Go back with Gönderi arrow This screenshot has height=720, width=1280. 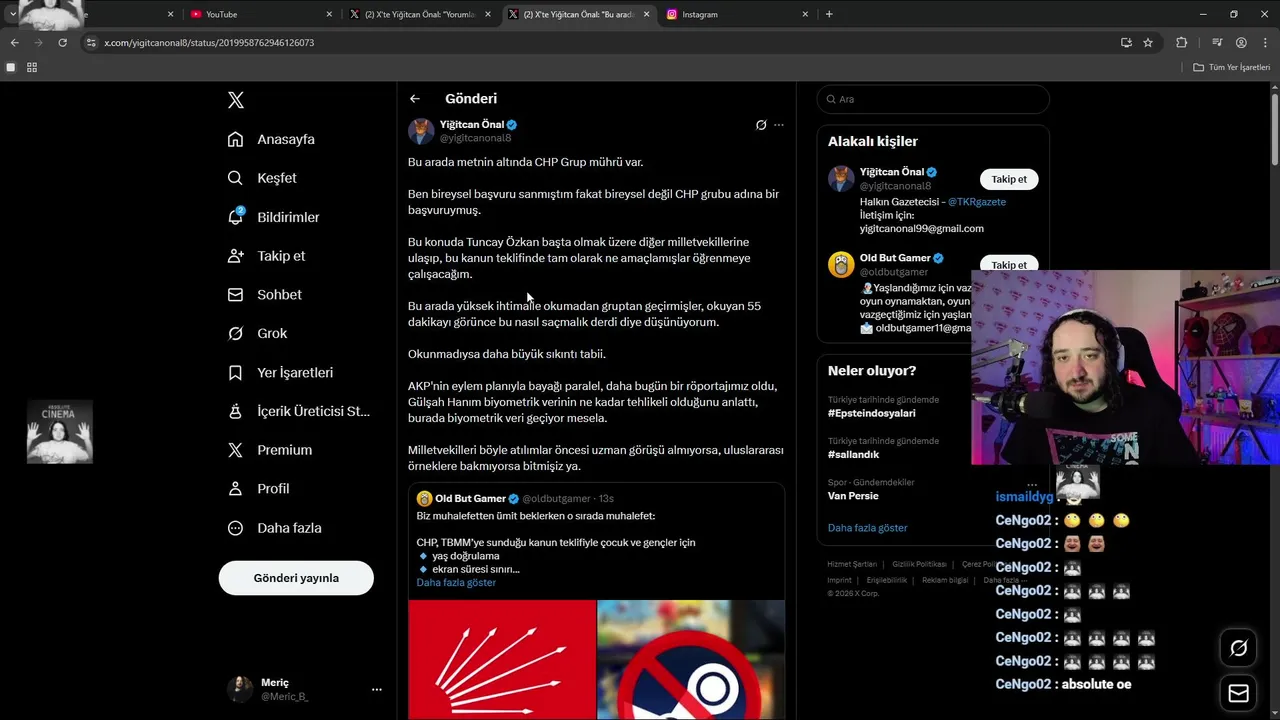click(x=415, y=99)
